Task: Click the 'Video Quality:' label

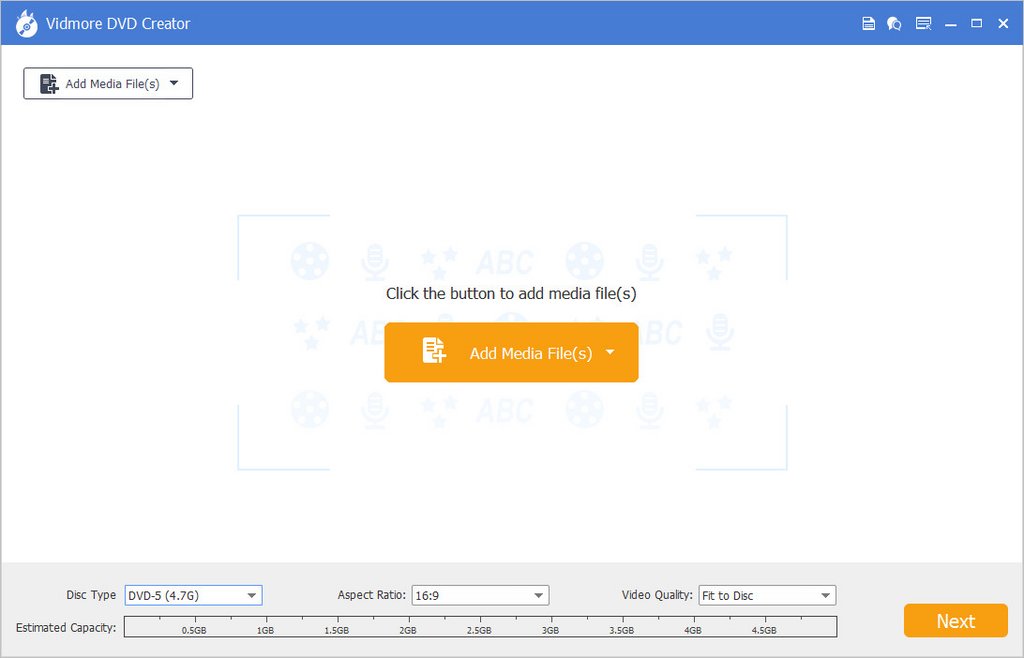Action: pyautogui.click(x=657, y=595)
